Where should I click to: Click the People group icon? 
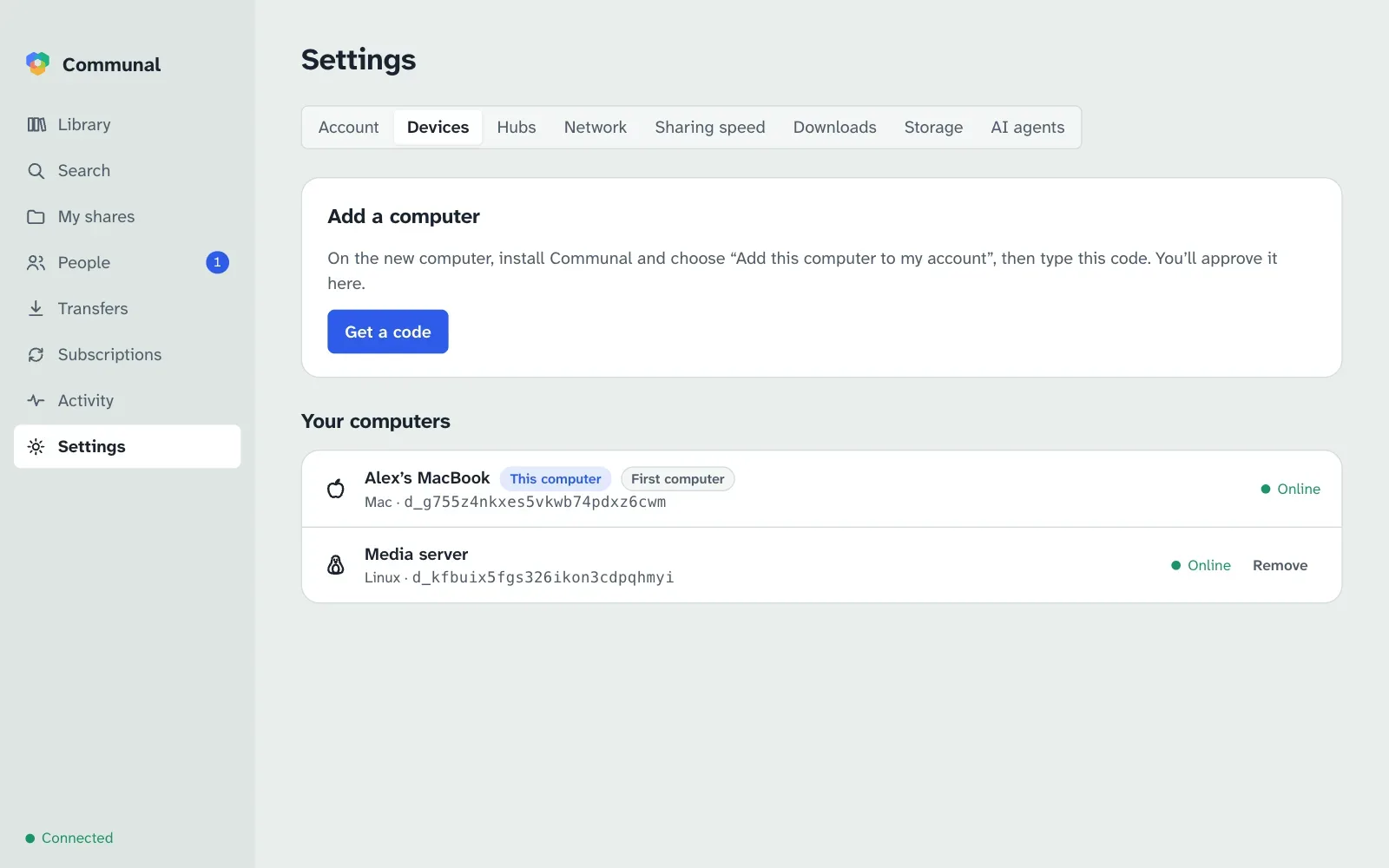36,262
